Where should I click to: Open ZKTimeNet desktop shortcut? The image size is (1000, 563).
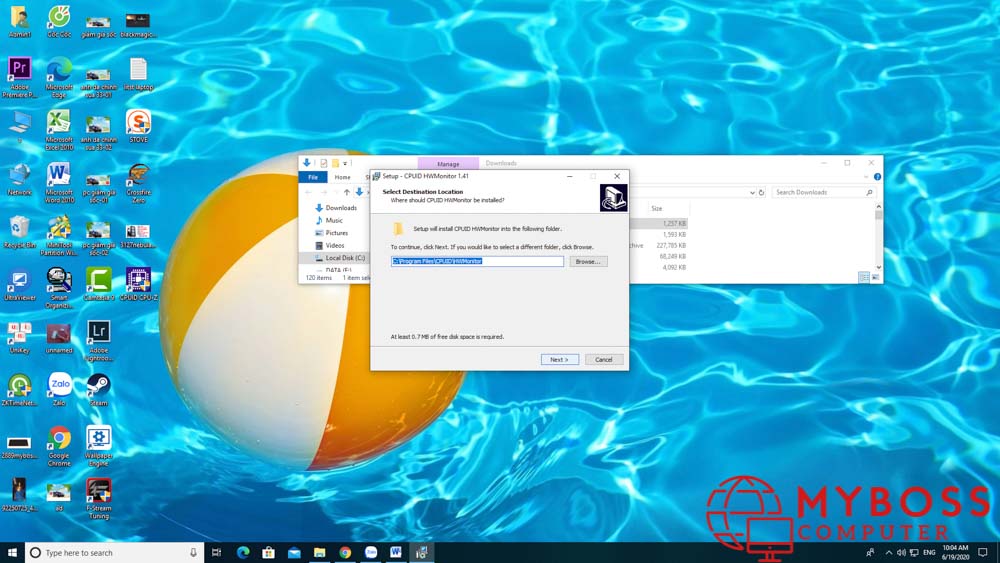(19, 390)
